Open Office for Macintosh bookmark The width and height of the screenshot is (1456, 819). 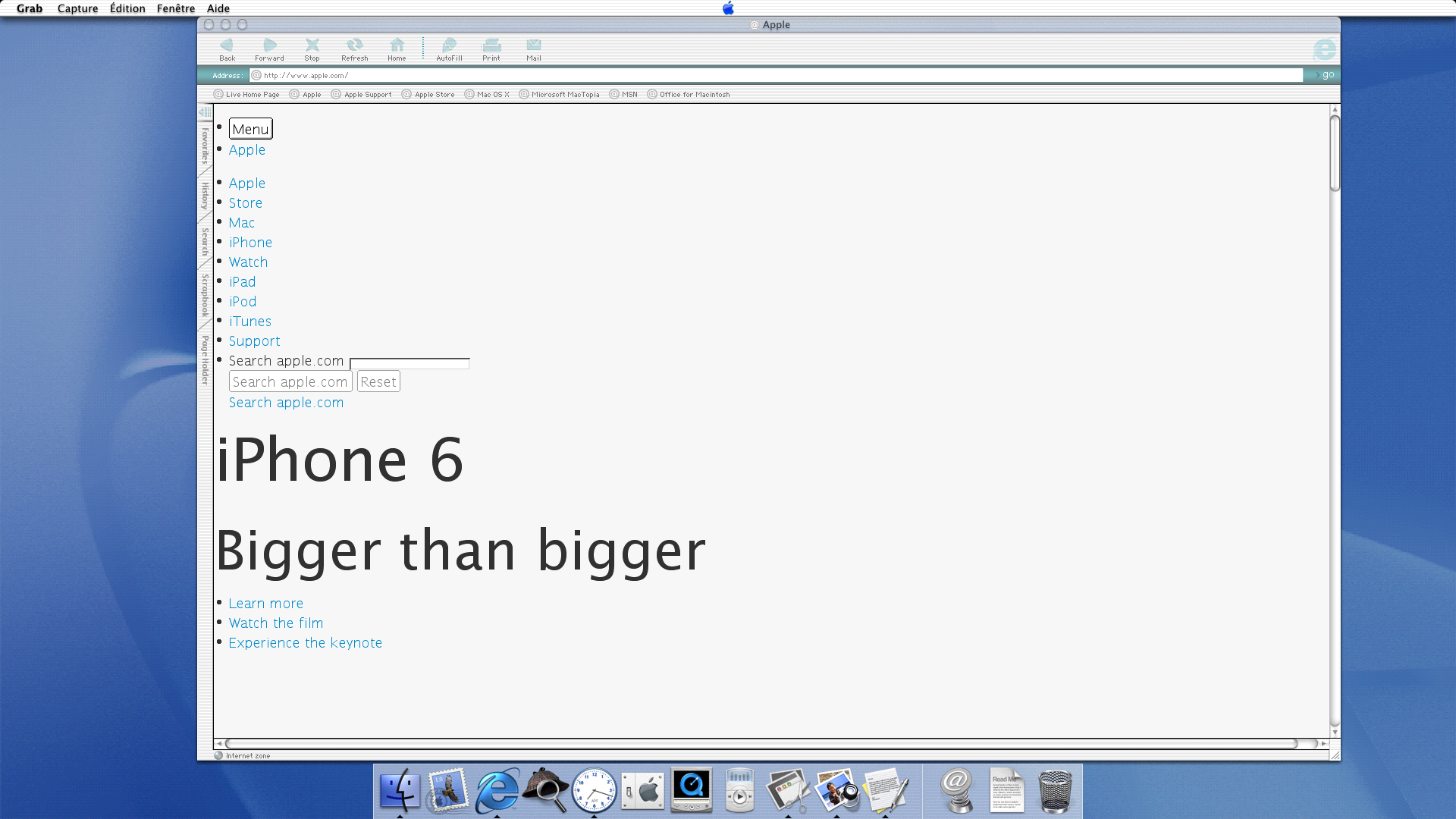click(689, 95)
